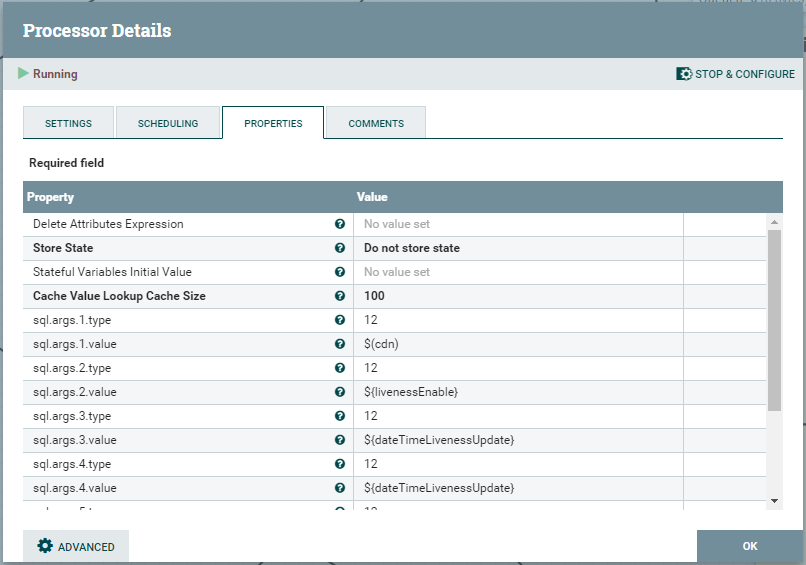Screen dimensions: 806x565
Task: Select the sql.args.4.value property name
Action: pos(75,488)
